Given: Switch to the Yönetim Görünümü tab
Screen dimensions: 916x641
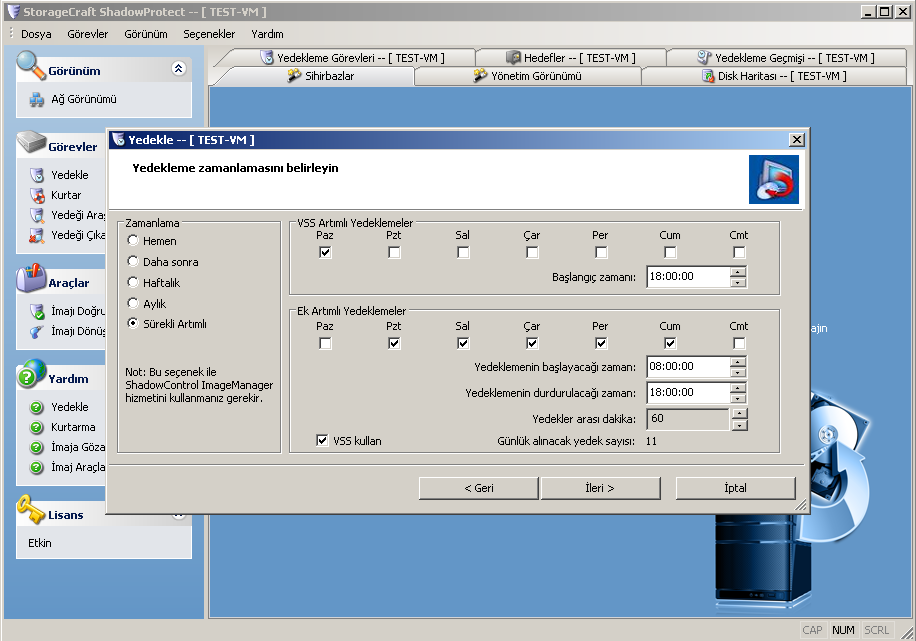Looking at the screenshot, I should click(x=528, y=76).
